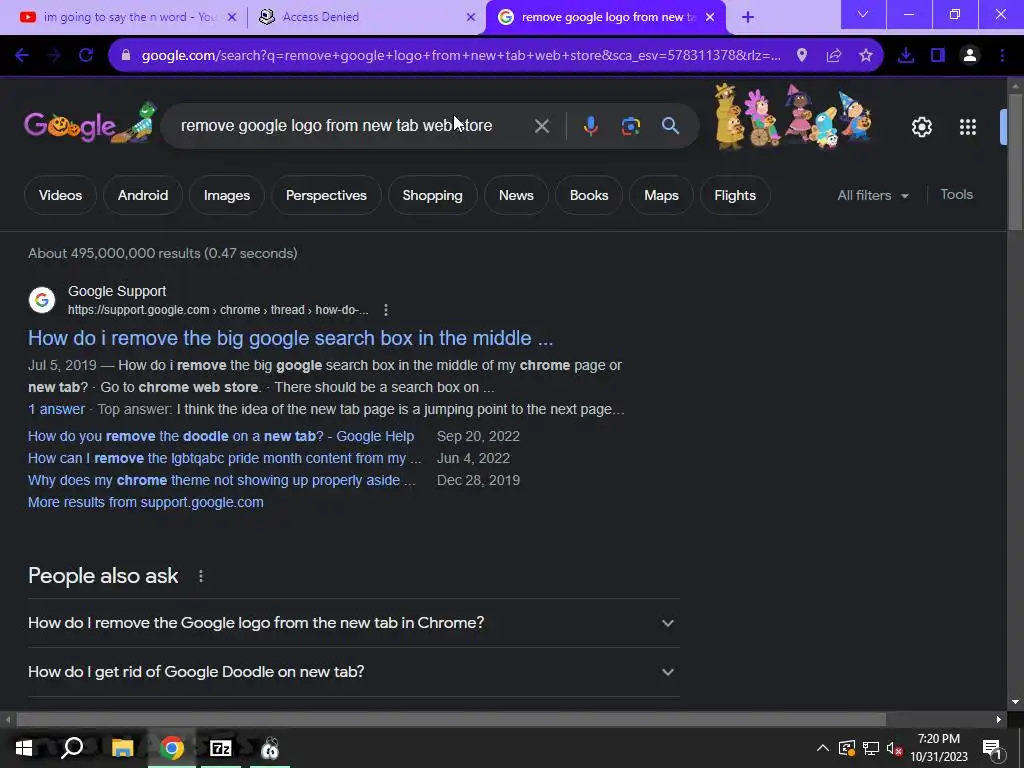The height and width of the screenshot is (768, 1024).
Task: Click the share page icon in address bar
Action: 834,56
